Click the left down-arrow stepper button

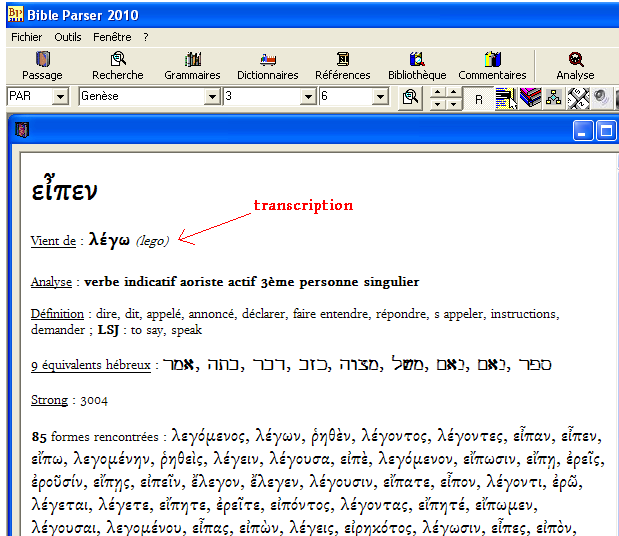(437, 104)
